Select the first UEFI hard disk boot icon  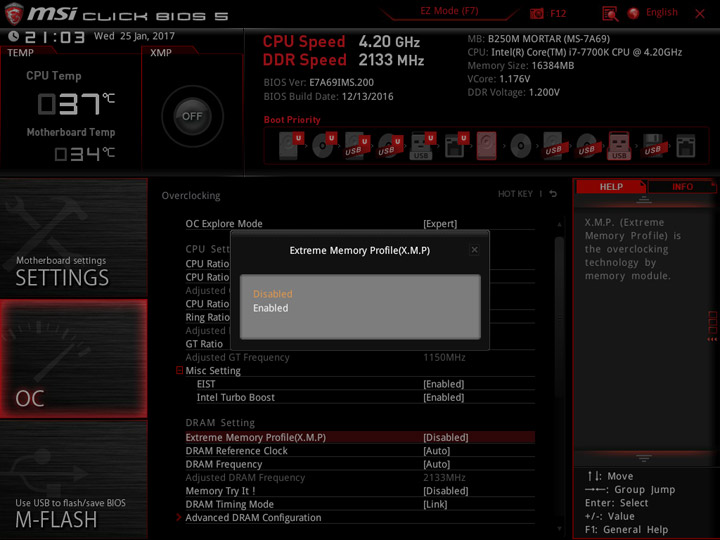[x=290, y=146]
